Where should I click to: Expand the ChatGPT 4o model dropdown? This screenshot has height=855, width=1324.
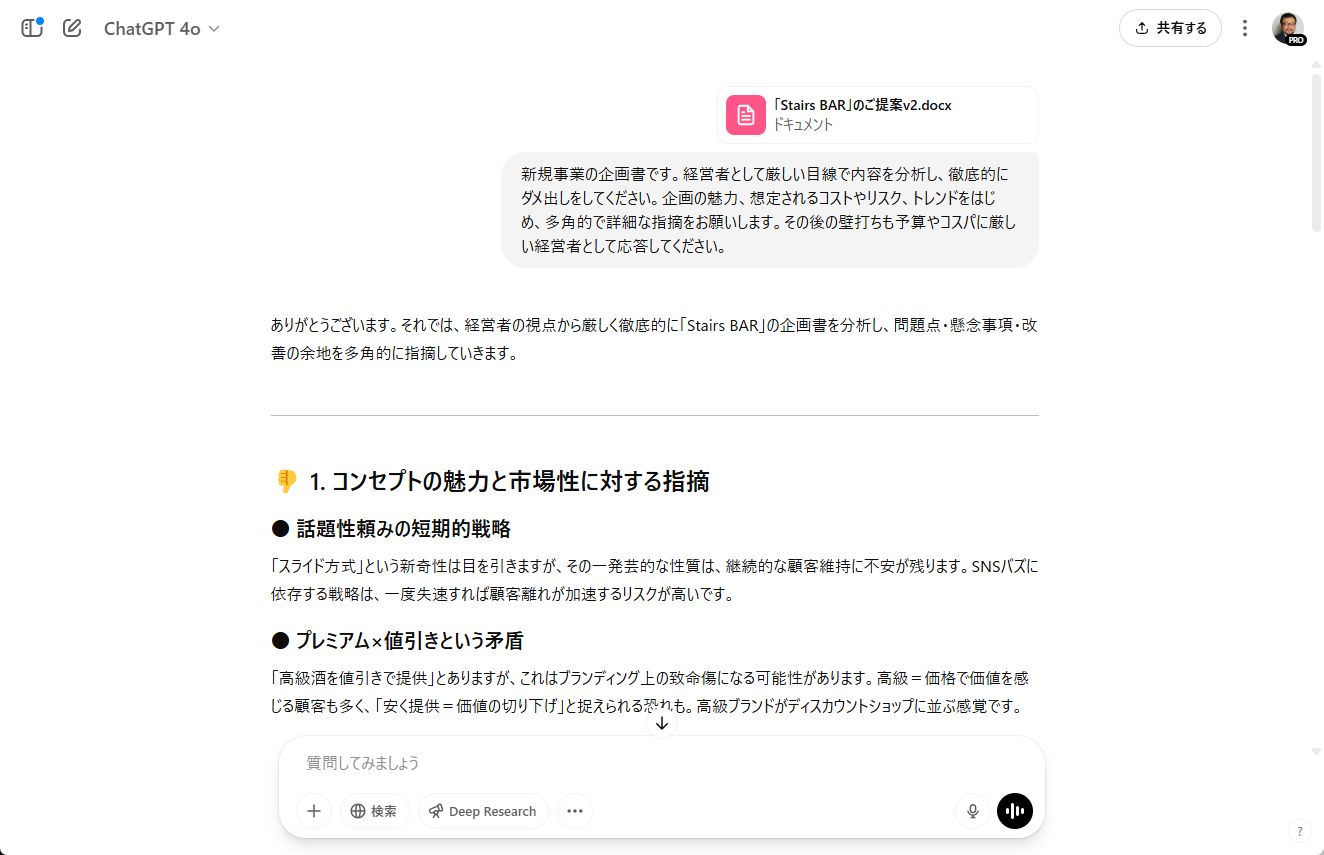161,29
